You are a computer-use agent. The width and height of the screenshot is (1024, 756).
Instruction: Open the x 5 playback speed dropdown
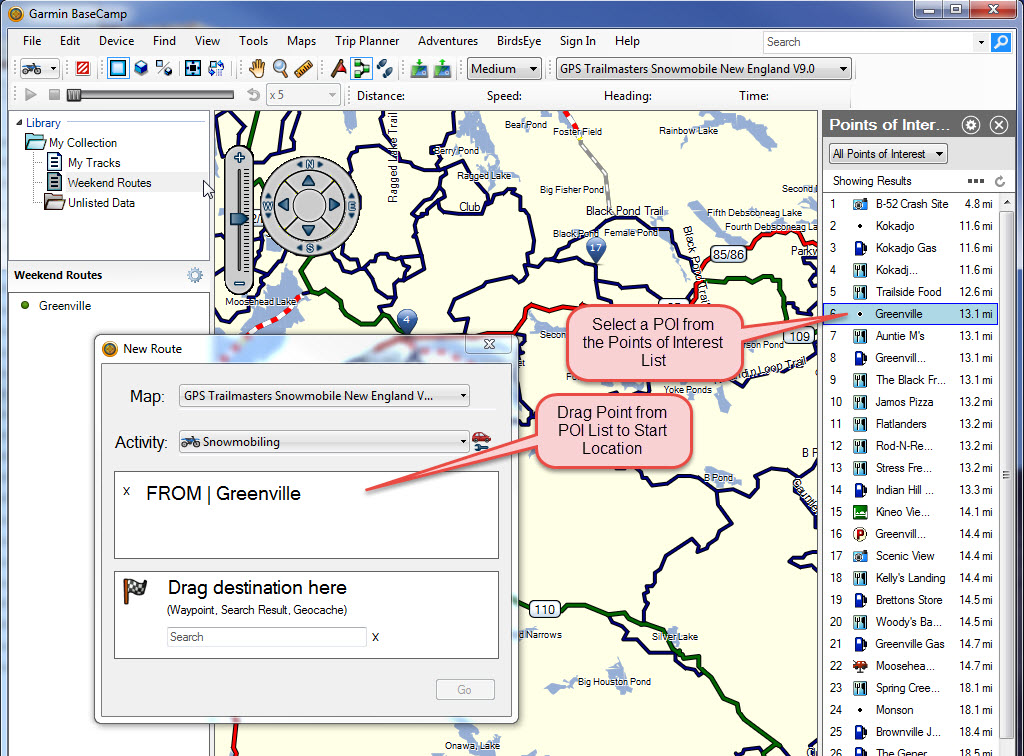[x=302, y=95]
